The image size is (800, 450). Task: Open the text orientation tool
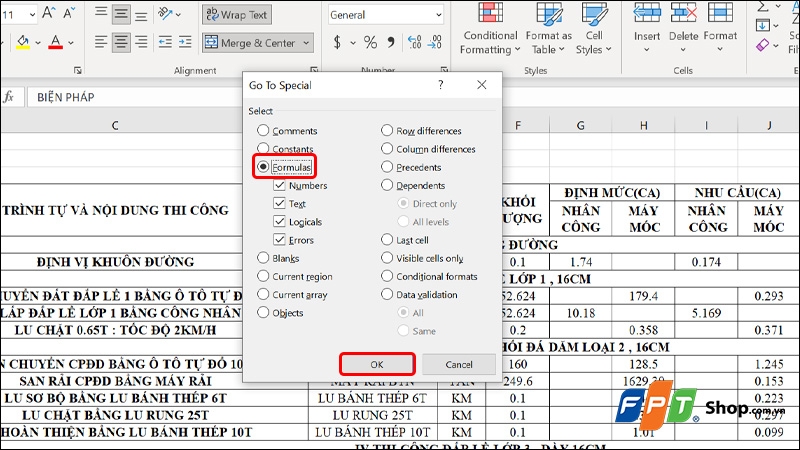coord(165,14)
